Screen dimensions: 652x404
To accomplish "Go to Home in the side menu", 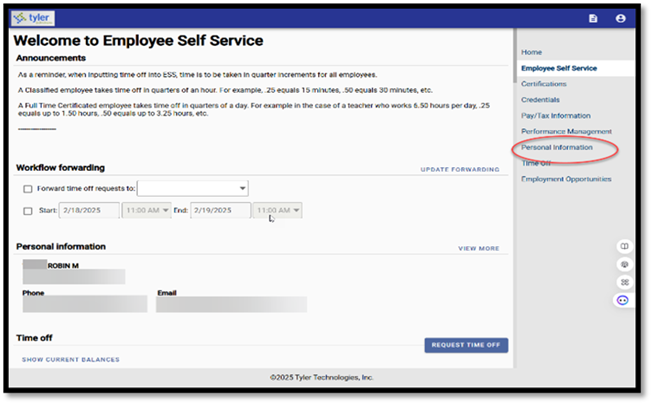I will click(531, 52).
